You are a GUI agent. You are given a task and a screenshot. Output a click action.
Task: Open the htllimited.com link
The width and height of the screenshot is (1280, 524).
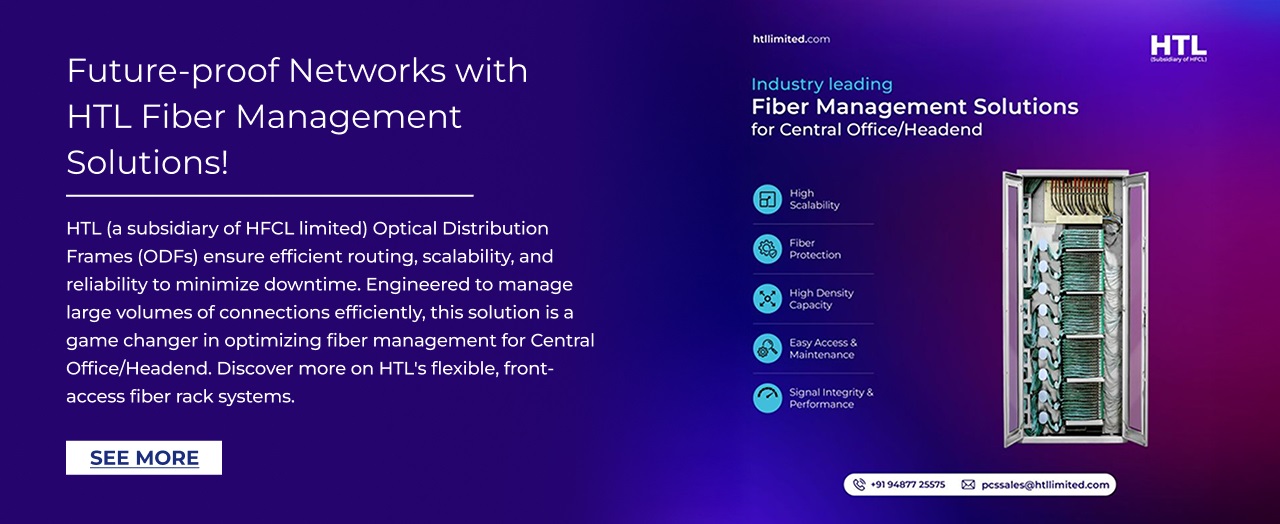(x=791, y=39)
